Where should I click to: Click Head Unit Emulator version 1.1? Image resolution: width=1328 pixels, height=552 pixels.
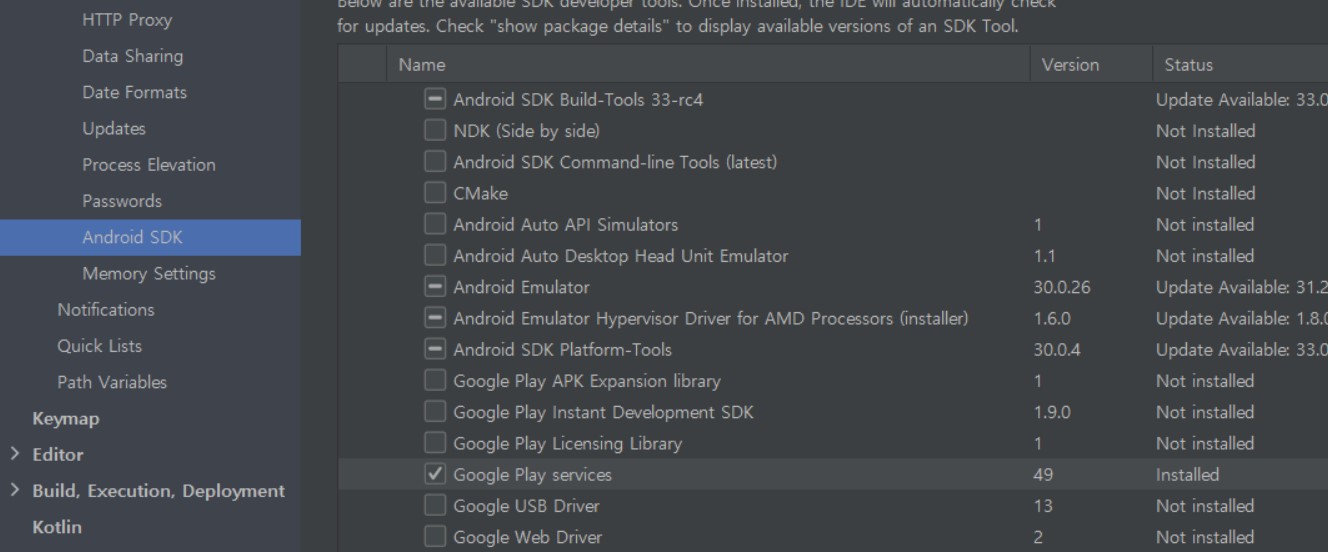1044,256
